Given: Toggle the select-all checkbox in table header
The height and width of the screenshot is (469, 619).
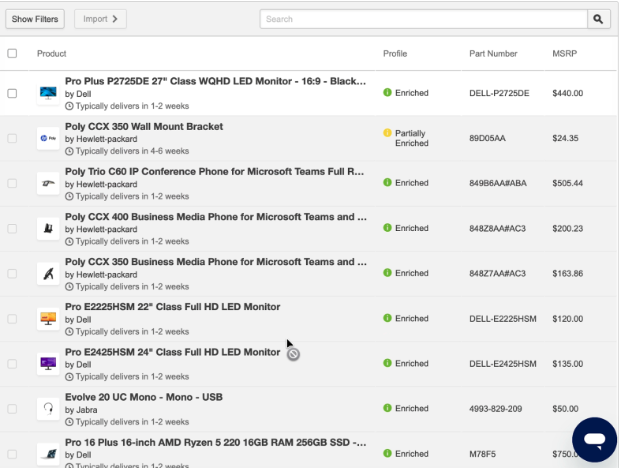Looking at the screenshot, I should [12, 53].
